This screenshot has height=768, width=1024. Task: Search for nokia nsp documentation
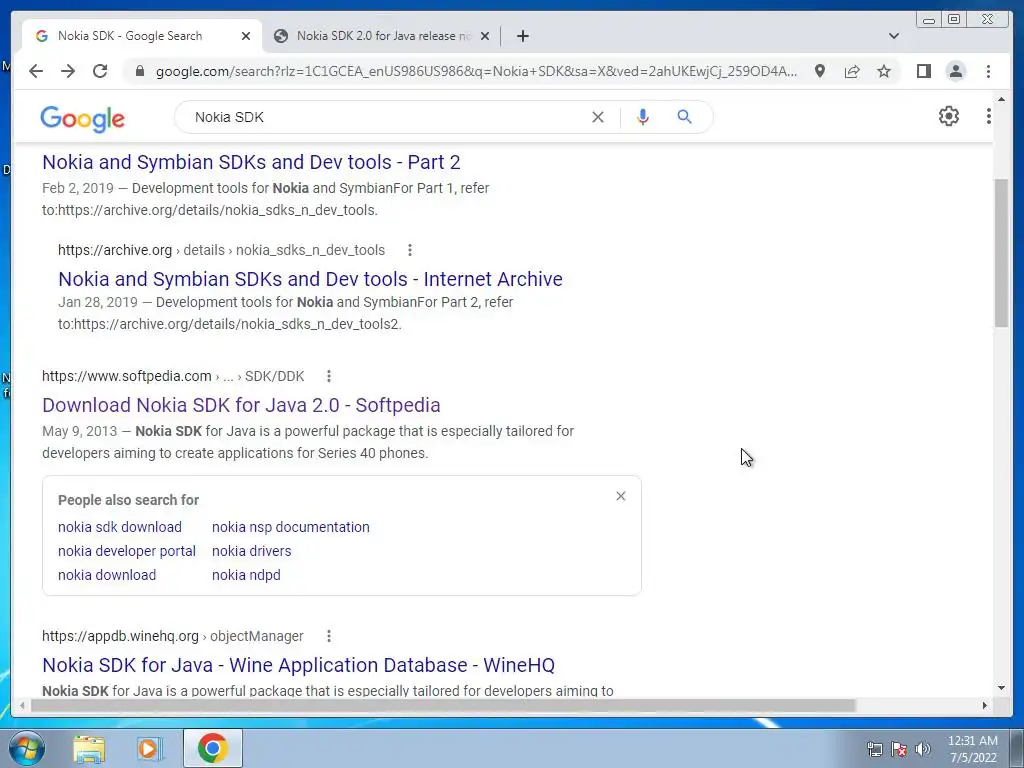point(291,527)
